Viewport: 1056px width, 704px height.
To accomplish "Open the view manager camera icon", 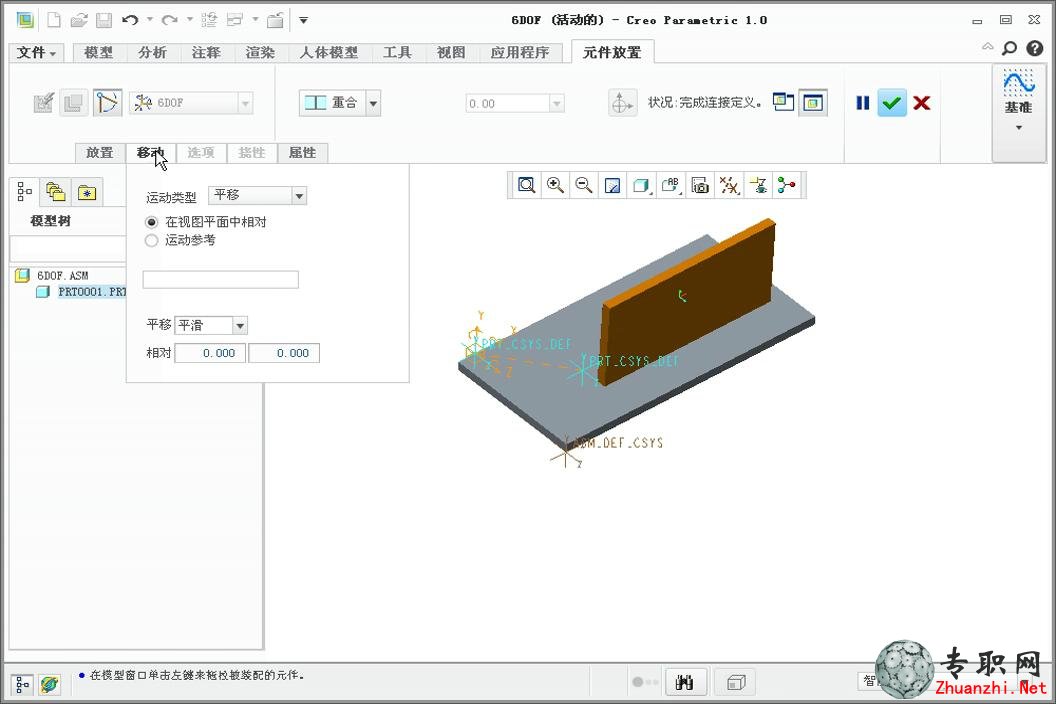I will coord(700,185).
